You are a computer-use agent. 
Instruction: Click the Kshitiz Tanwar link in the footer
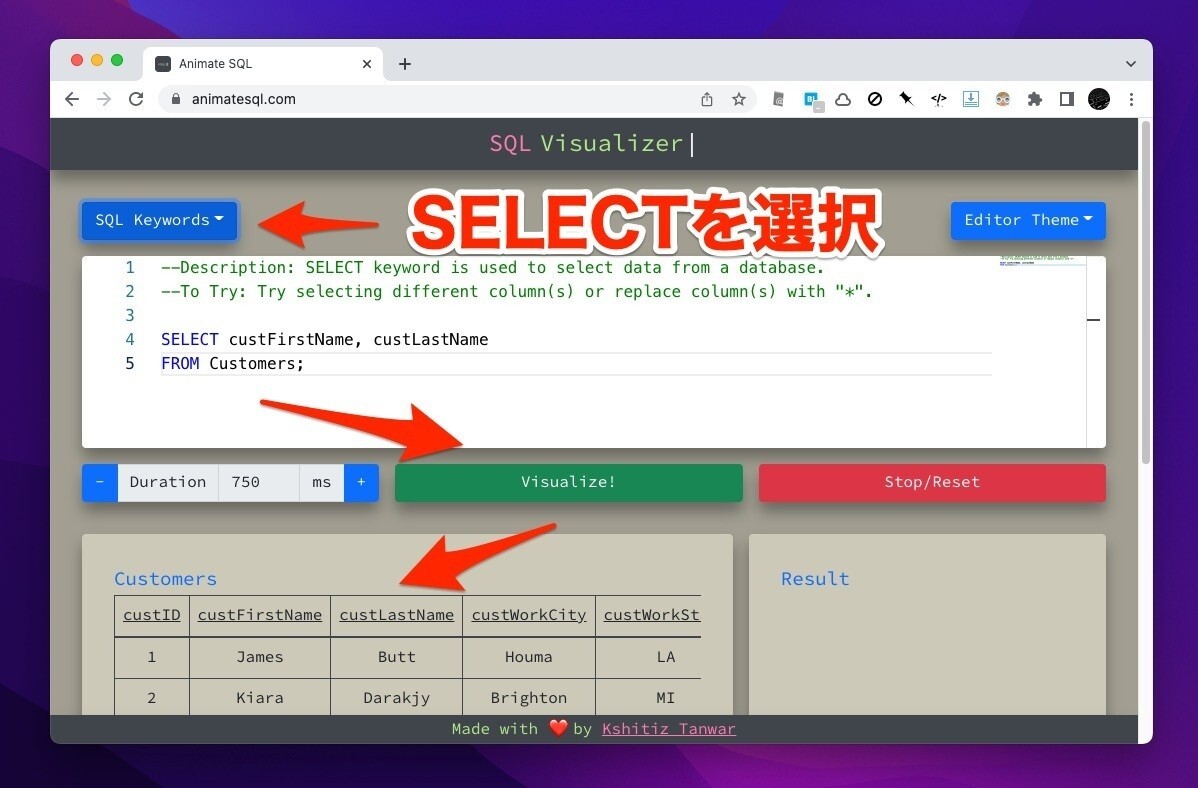(668, 729)
